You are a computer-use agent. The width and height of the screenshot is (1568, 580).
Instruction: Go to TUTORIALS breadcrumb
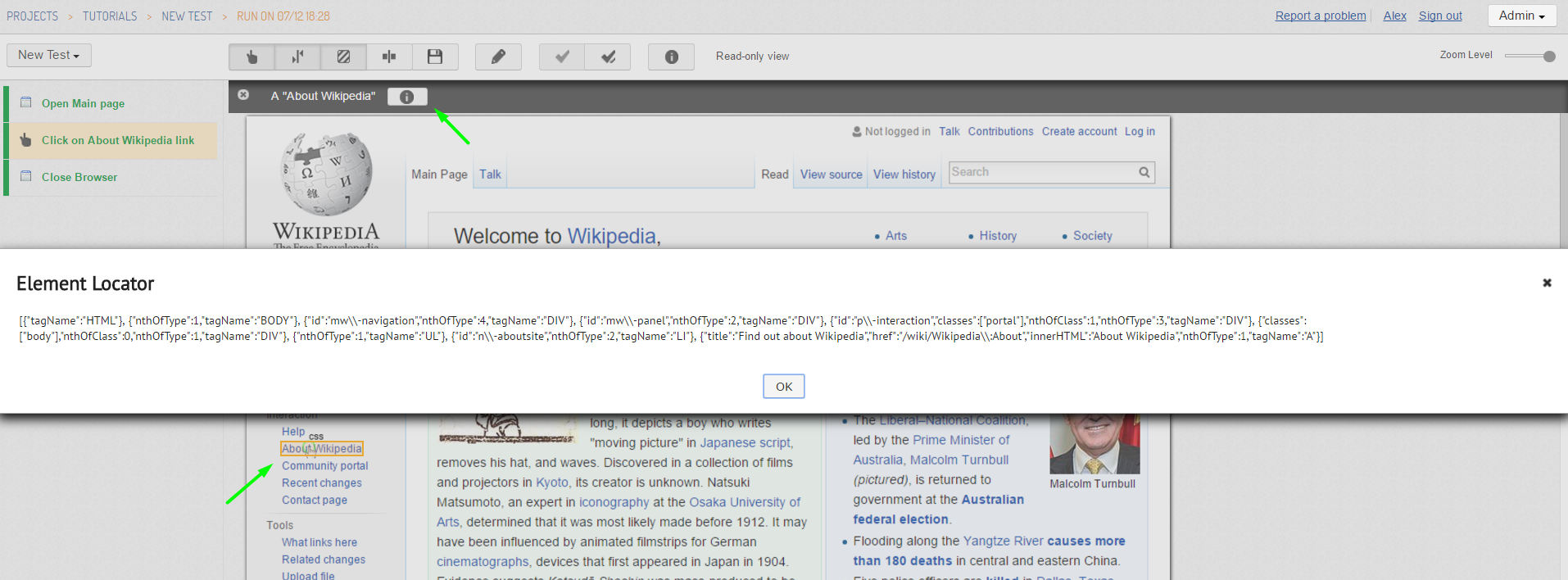click(110, 16)
